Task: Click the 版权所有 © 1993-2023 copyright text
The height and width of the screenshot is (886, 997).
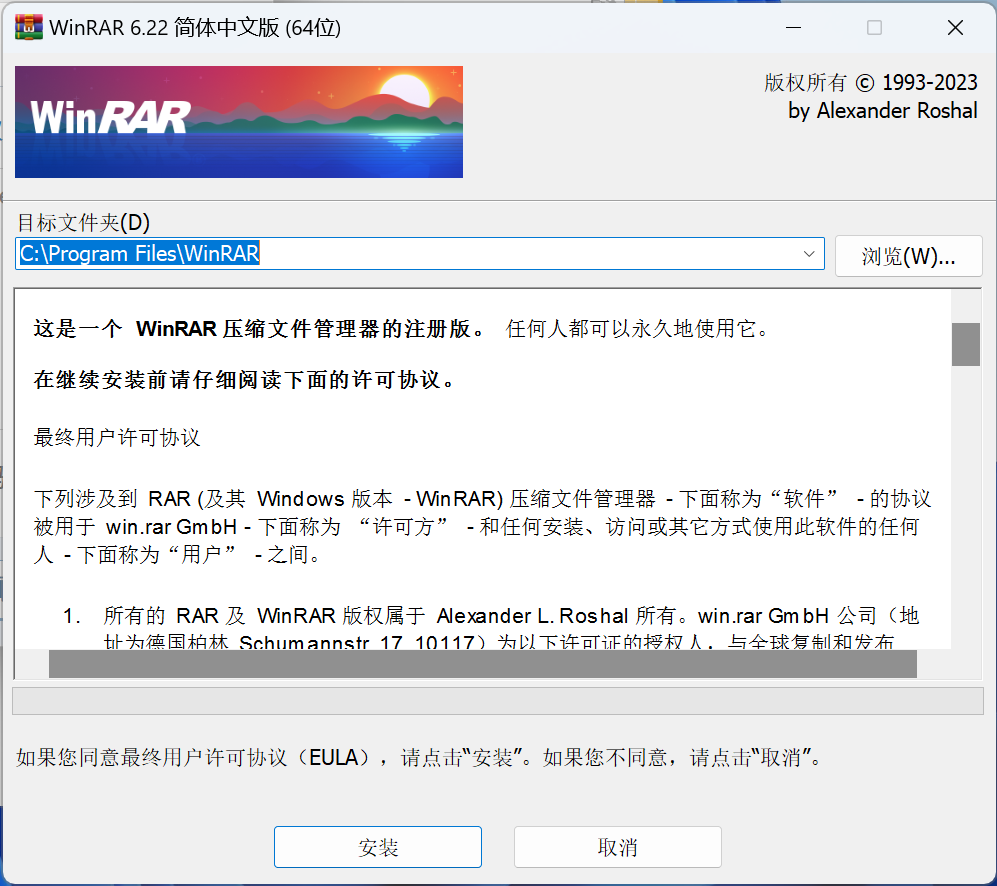Action: 870,83
